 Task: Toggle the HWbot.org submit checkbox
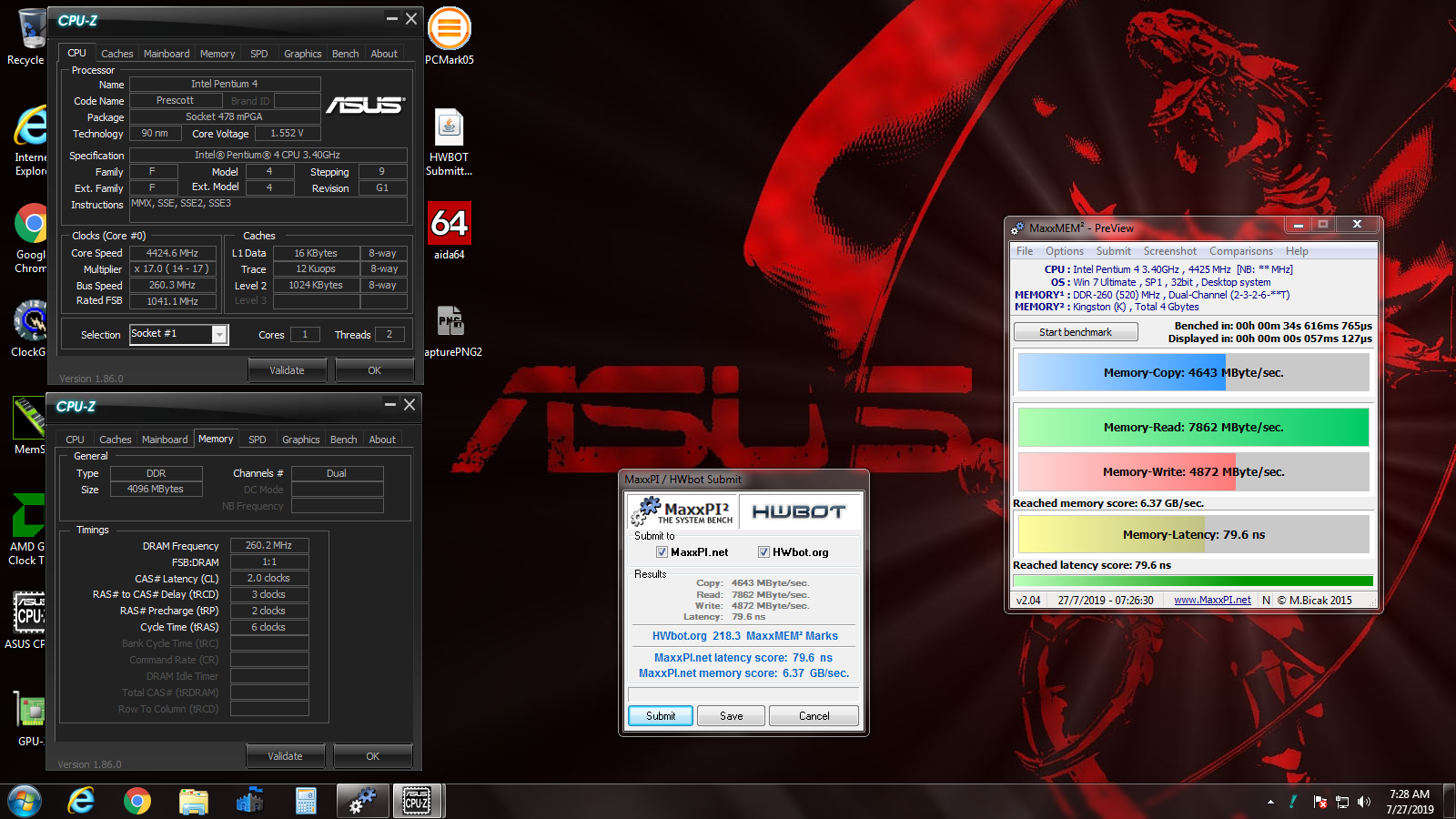click(763, 552)
